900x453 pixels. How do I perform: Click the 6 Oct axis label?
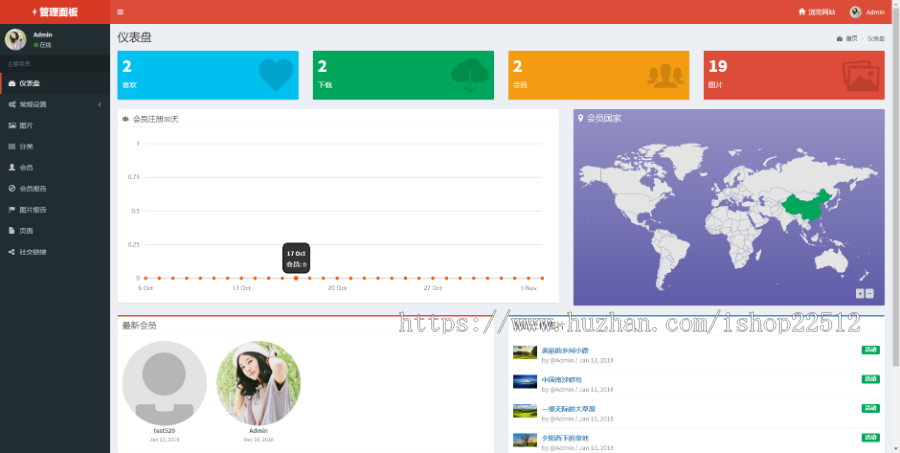tap(146, 288)
